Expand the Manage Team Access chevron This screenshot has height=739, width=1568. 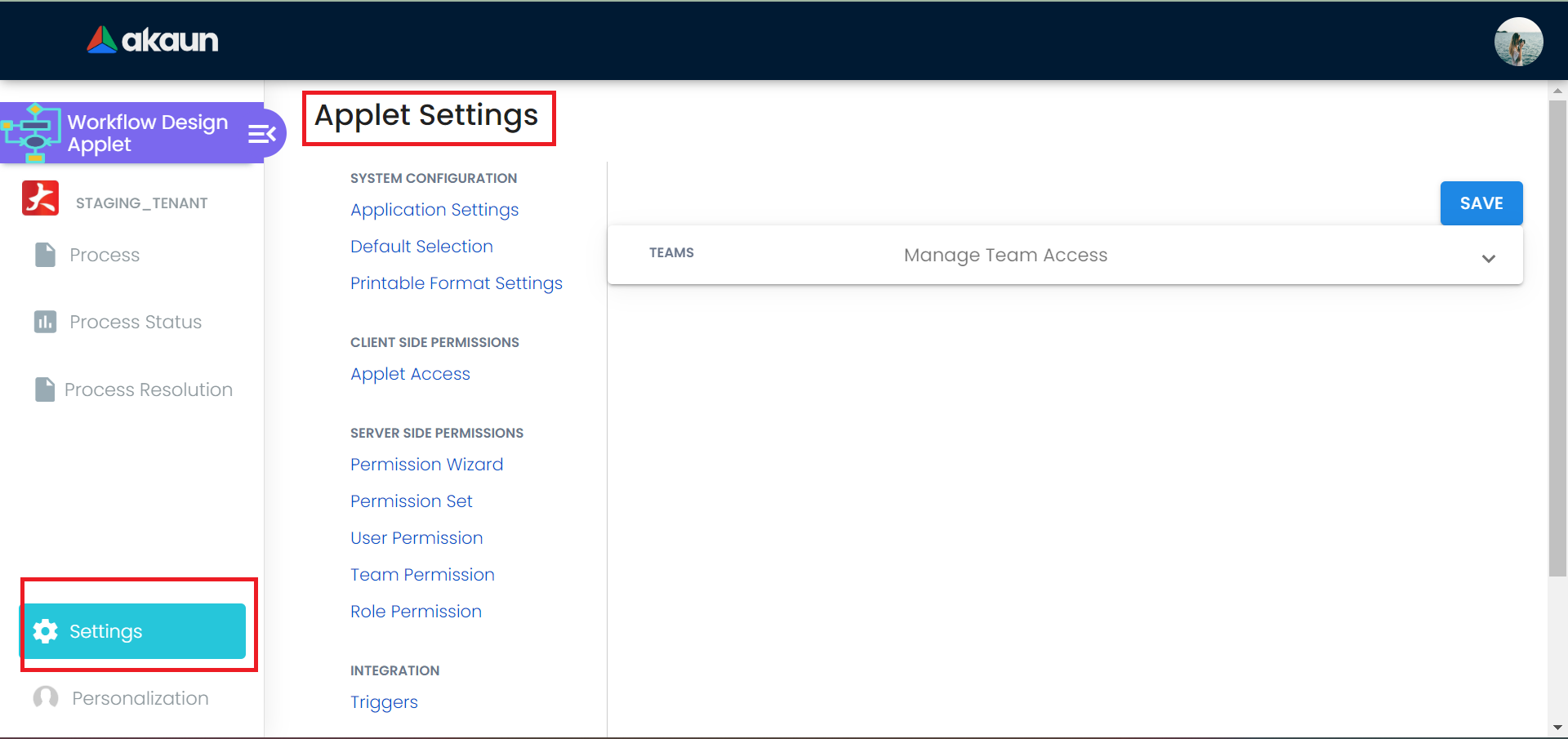coord(1488,258)
